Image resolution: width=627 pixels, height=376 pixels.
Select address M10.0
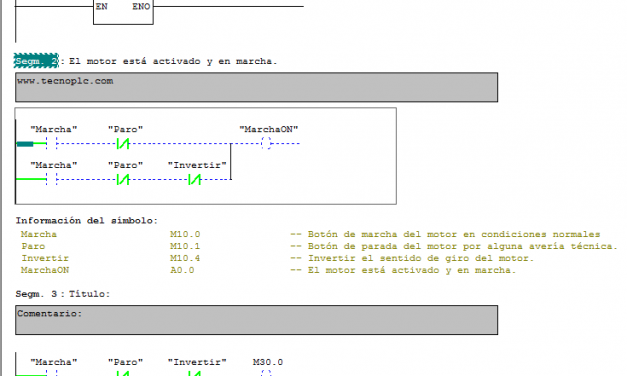pyautogui.click(x=185, y=234)
